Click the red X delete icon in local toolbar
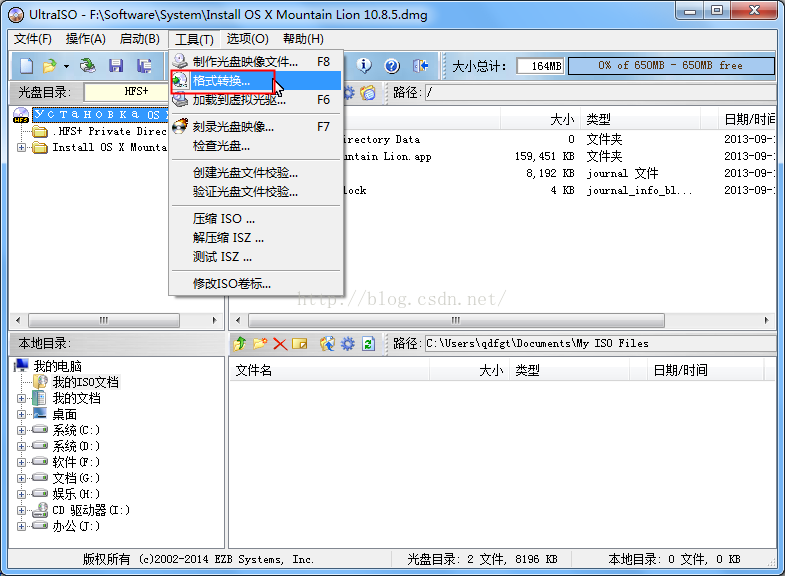This screenshot has height=576, width=785. click(280, 344)
